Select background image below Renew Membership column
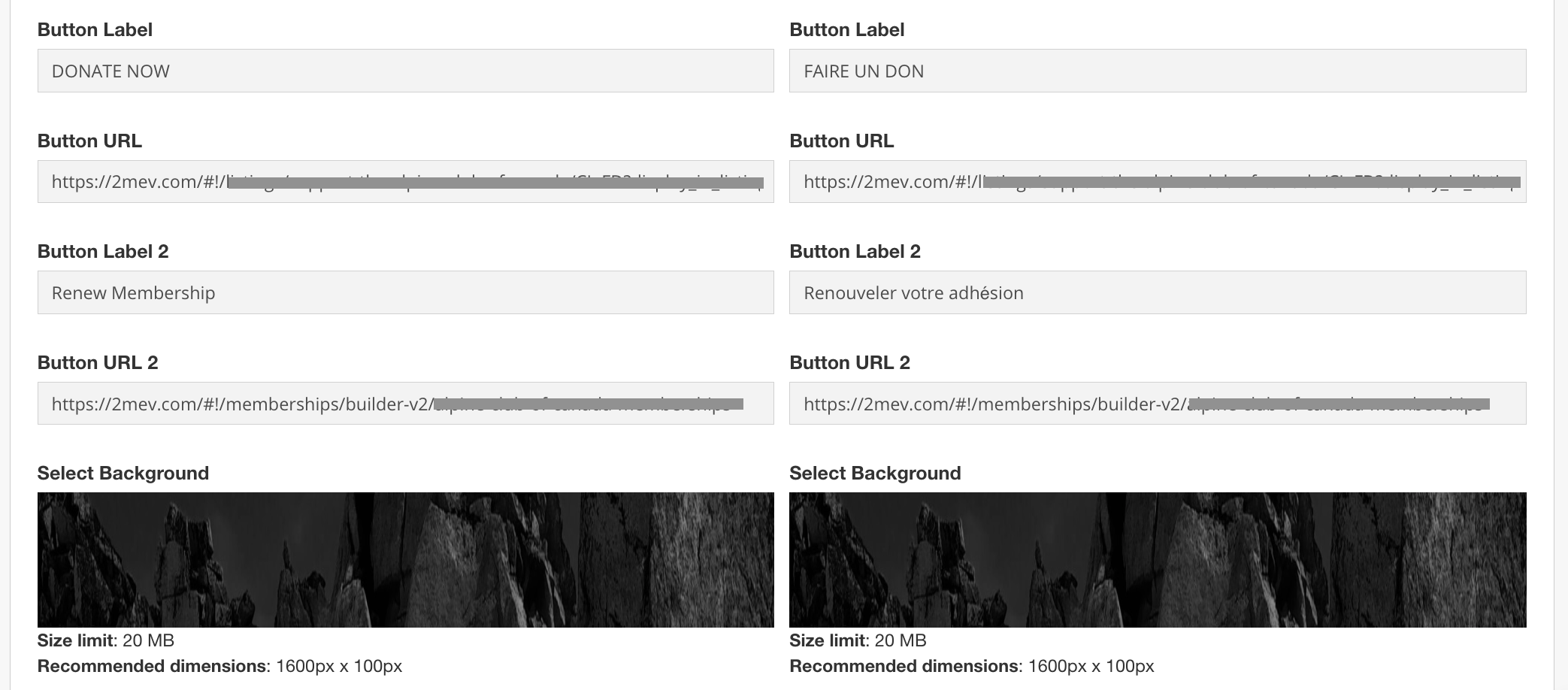This screenshot has height=690, width=1568. [x=405, y=559]
